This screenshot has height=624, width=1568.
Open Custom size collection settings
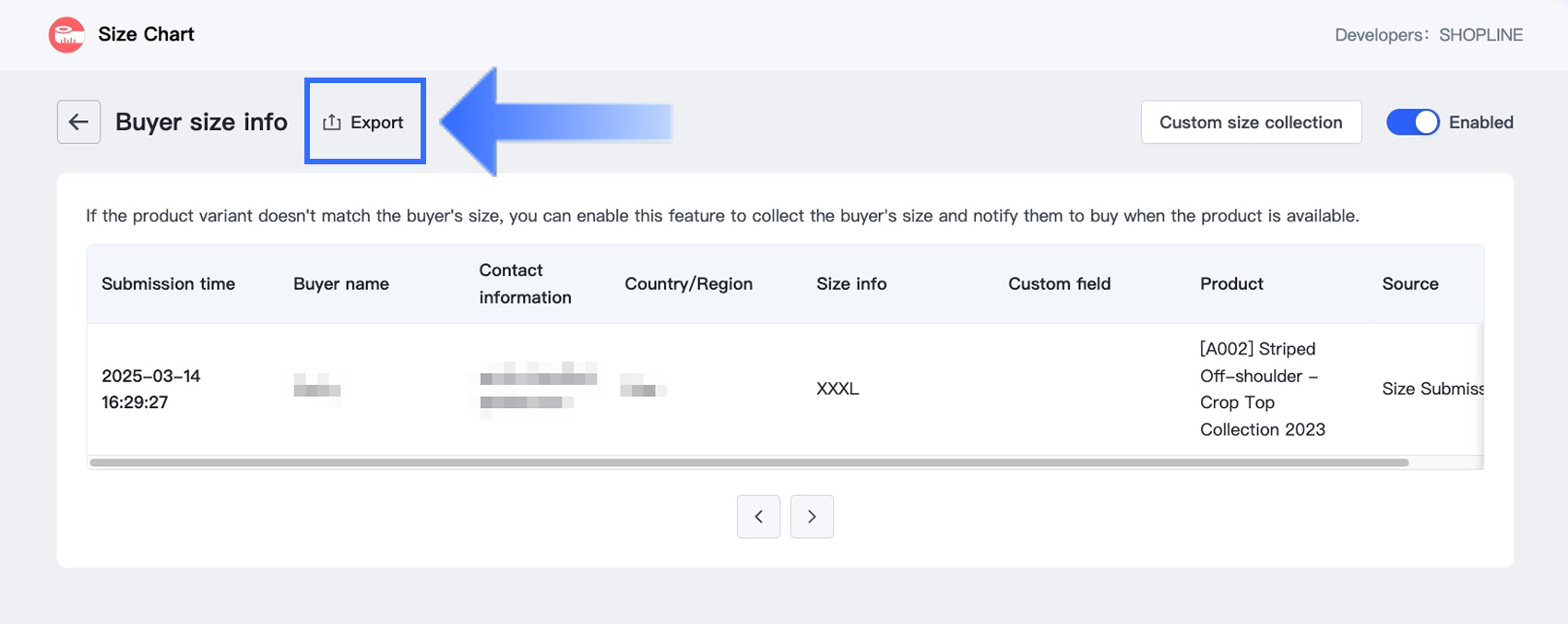[1251, 122]
